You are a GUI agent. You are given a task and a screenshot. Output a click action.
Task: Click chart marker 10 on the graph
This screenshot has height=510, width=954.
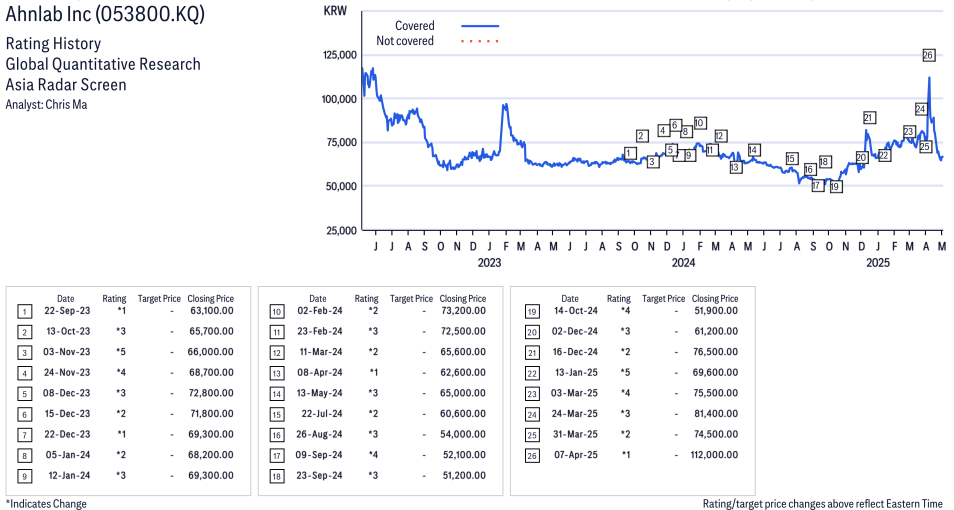click(699, 123)
